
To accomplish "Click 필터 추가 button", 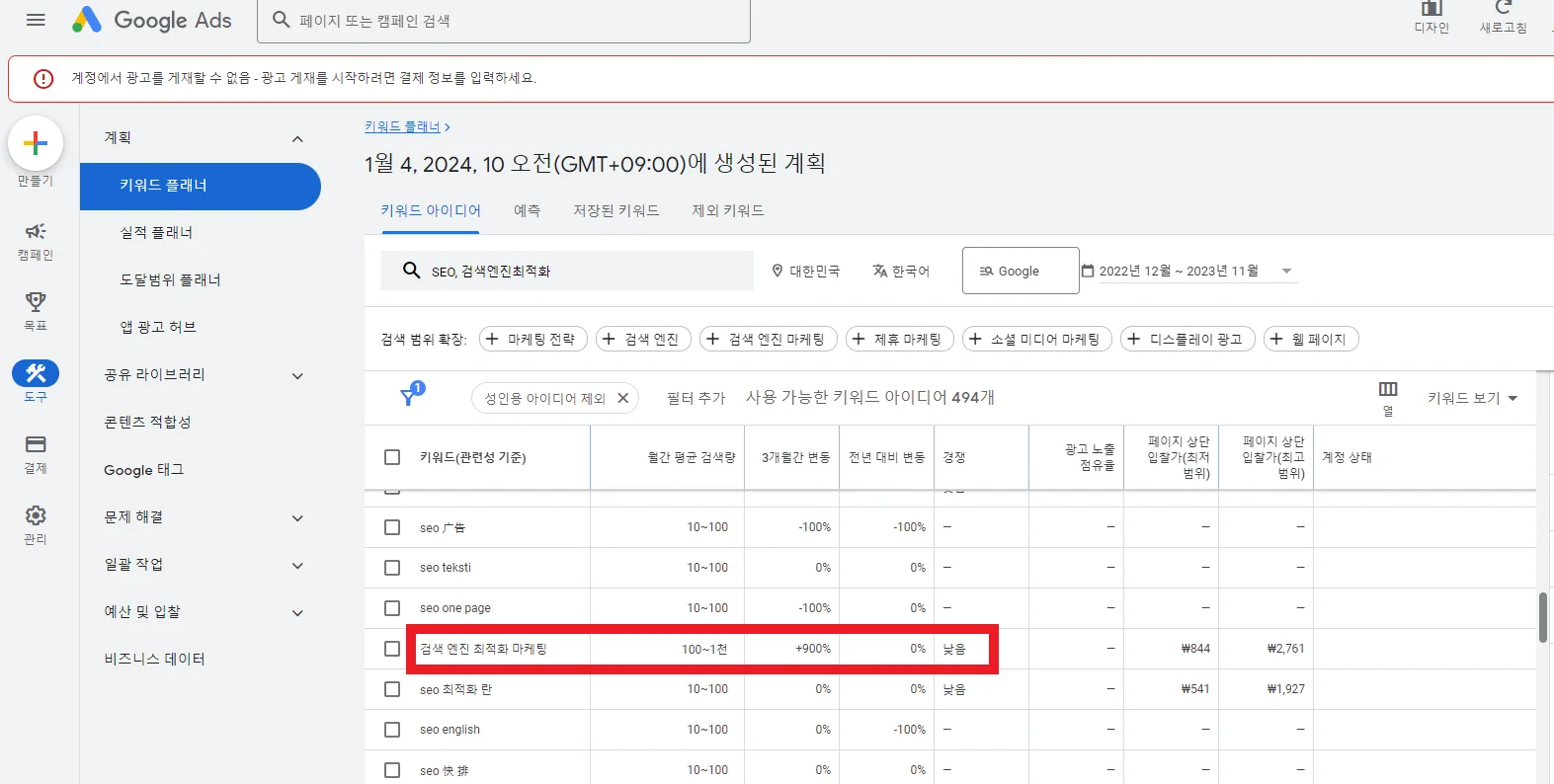I will (695, 398).
